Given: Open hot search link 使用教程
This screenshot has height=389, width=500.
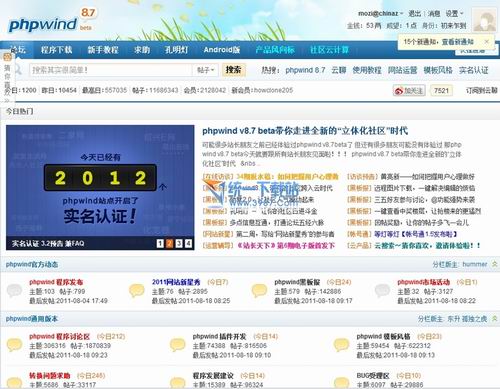Looking at the screenshot, I should 367,70.
